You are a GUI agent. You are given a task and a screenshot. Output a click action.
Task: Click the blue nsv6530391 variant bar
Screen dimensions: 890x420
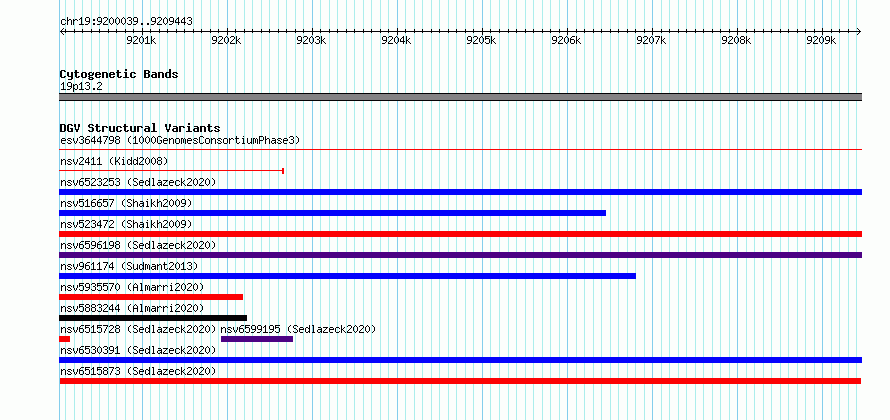click(460, 360)
